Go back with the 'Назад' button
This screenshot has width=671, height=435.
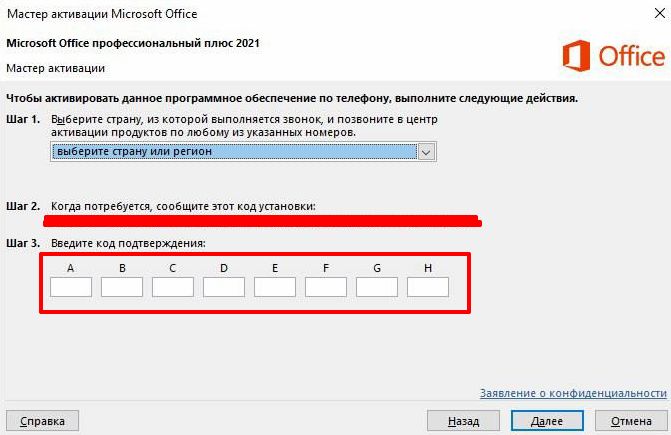pyautogui.click(x=463, y=421)
